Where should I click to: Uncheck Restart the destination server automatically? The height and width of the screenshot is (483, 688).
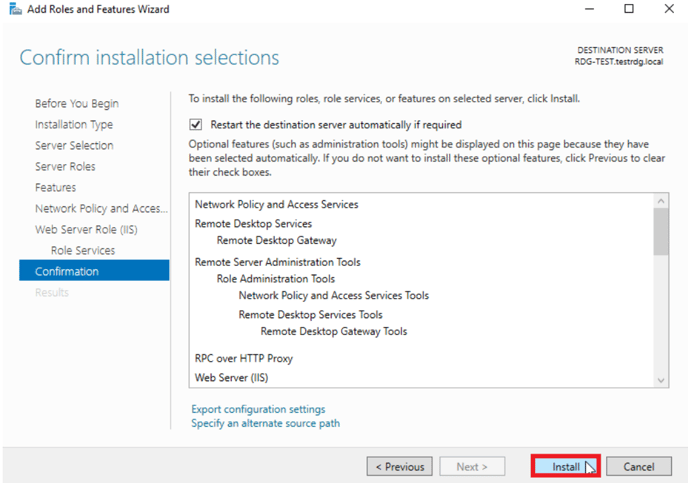[x=196, y=125]
